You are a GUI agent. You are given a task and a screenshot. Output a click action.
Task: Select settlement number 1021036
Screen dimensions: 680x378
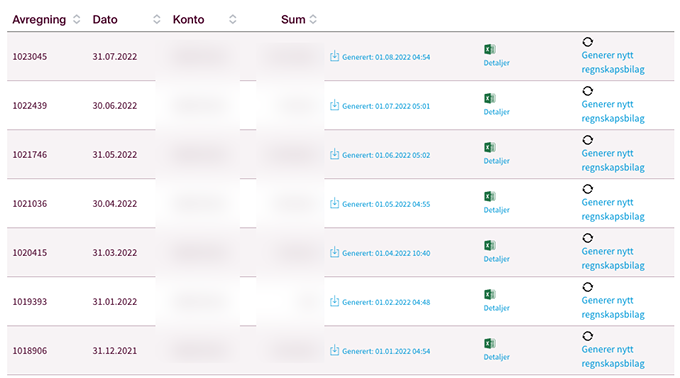pos(29,204)
